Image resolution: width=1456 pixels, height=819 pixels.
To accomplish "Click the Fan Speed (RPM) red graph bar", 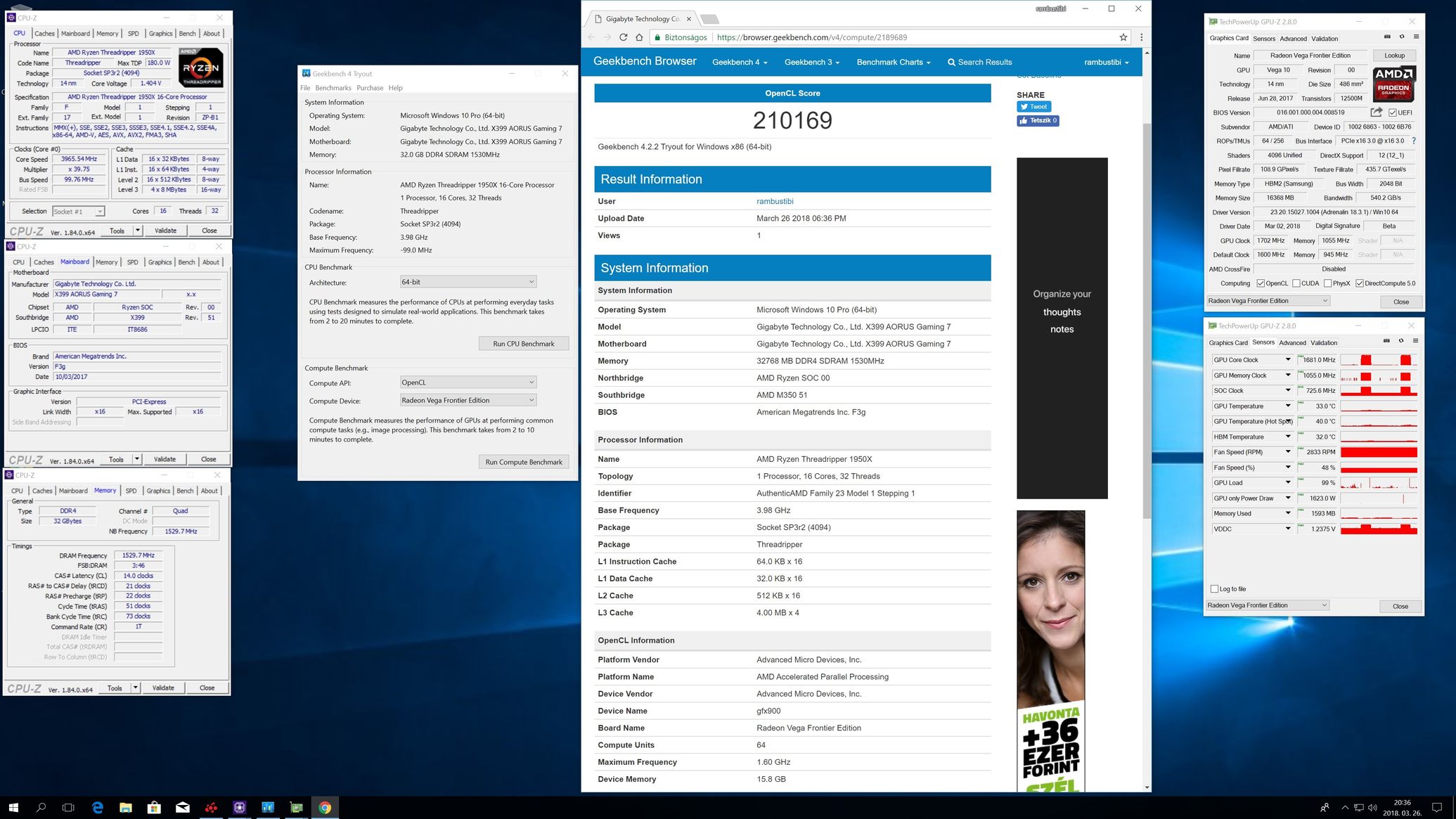I will tap(1379, 452).
